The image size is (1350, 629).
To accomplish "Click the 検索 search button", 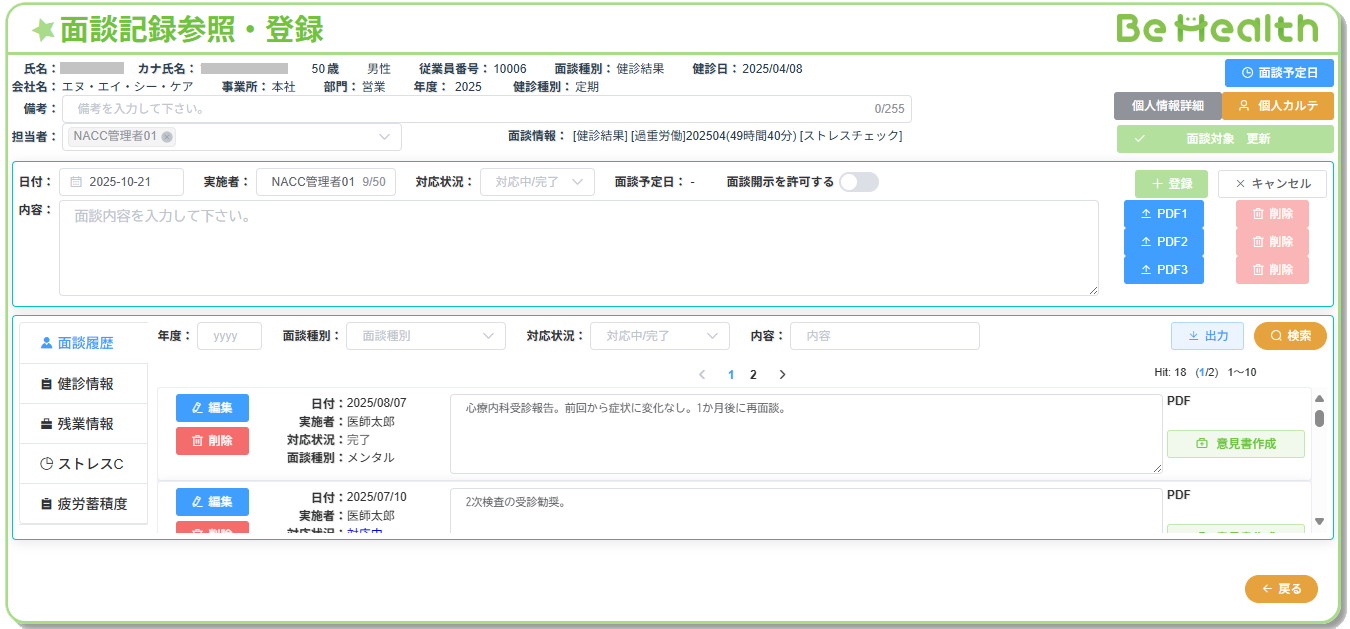I will pos(1289,336).
